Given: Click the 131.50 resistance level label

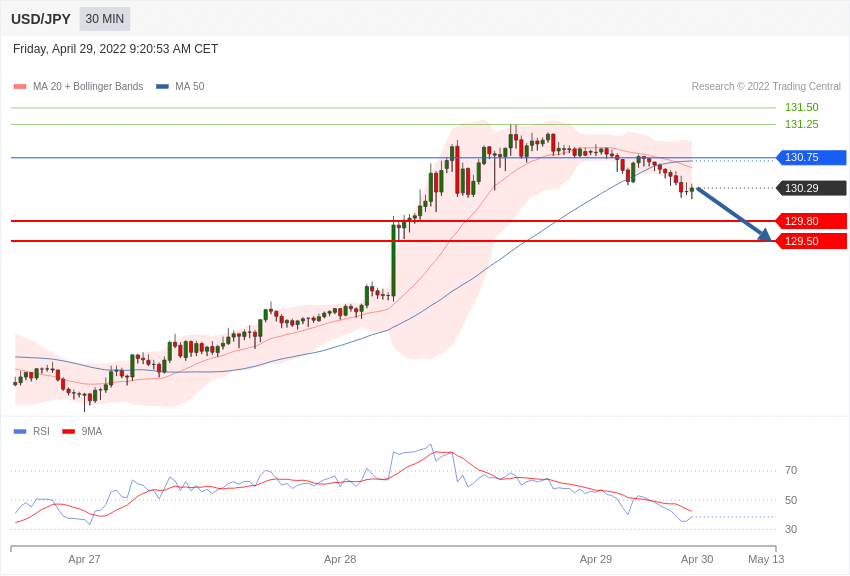Looking at the screenshot, I should click(x=801, y=107).
